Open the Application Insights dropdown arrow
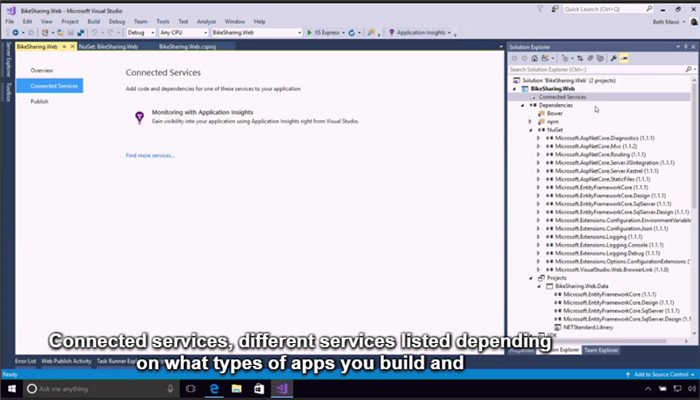This screenshot has width=700, height=400. 449,33
